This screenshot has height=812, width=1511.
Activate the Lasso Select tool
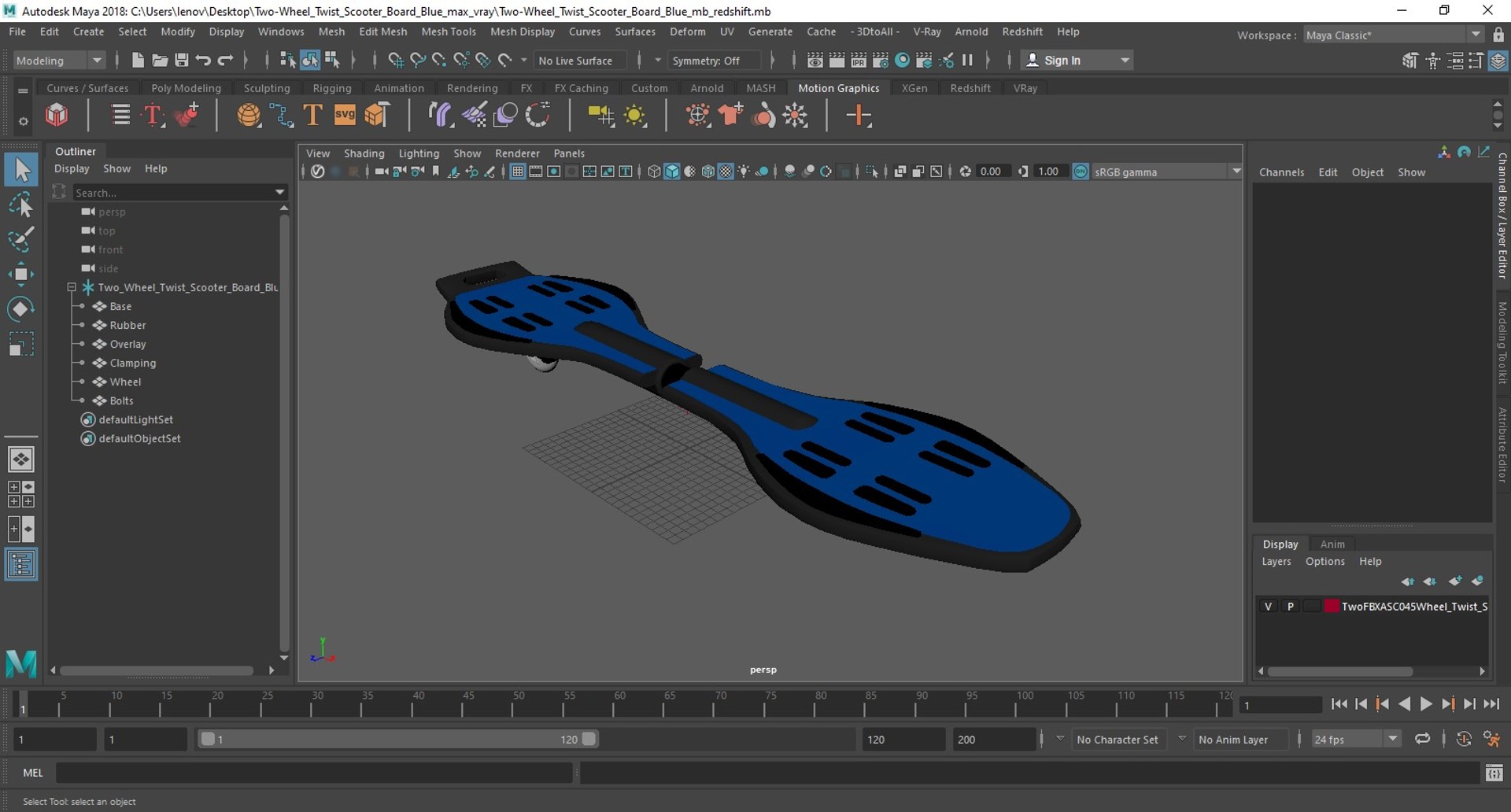tap(21, 205)
